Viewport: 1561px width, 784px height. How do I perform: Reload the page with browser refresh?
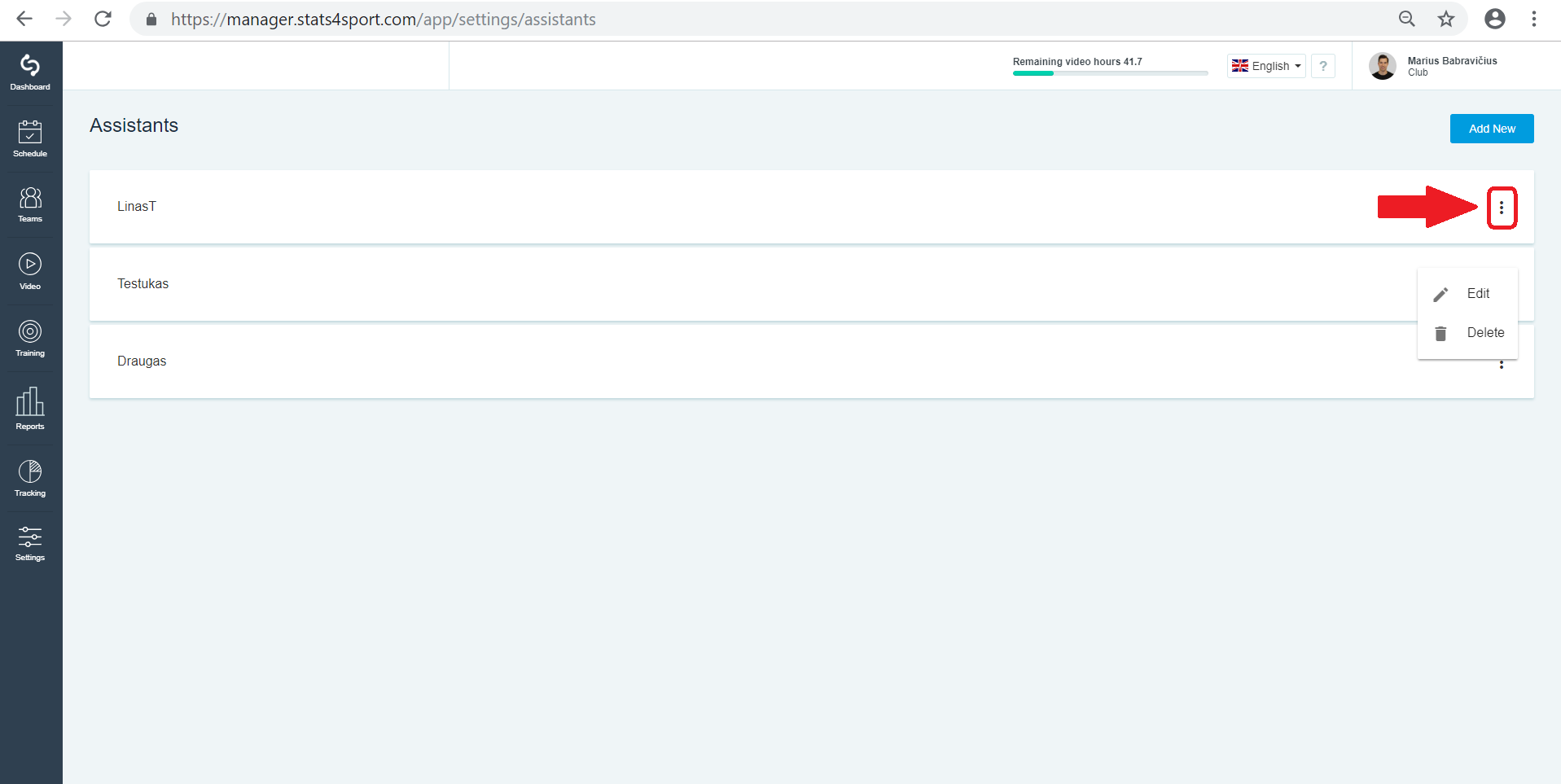coord(103,19)
